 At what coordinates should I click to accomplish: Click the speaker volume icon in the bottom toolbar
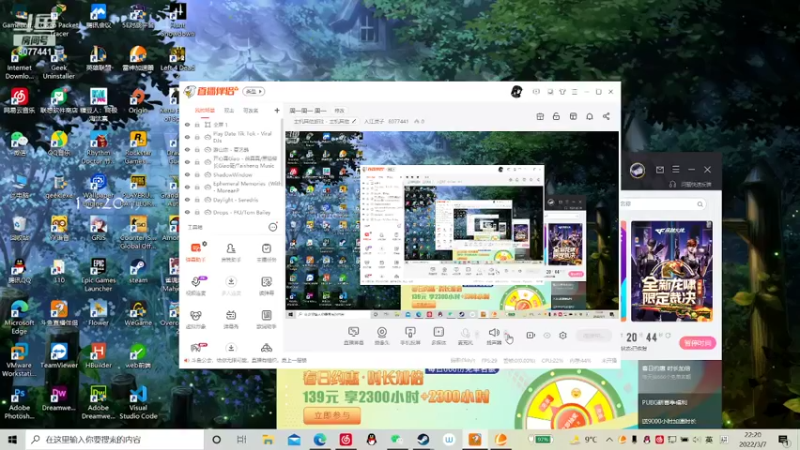coord(493,333)
